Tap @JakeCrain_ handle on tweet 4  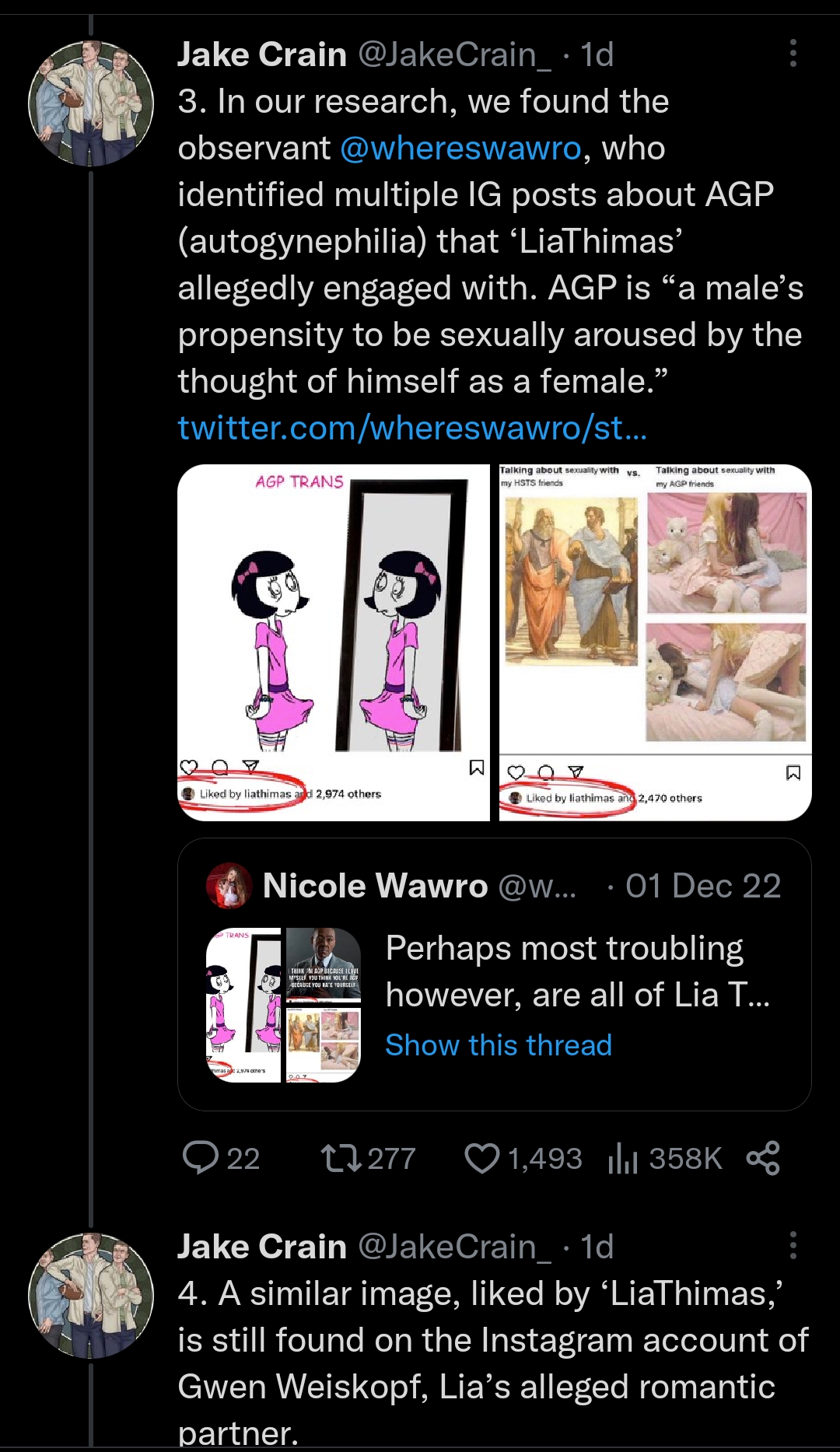(454, 1247)
